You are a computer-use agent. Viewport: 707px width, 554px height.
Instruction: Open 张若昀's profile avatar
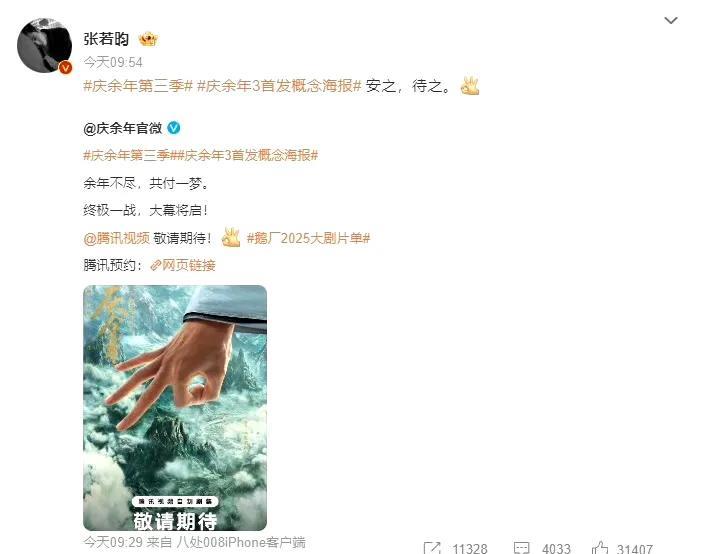coord(44,45)
